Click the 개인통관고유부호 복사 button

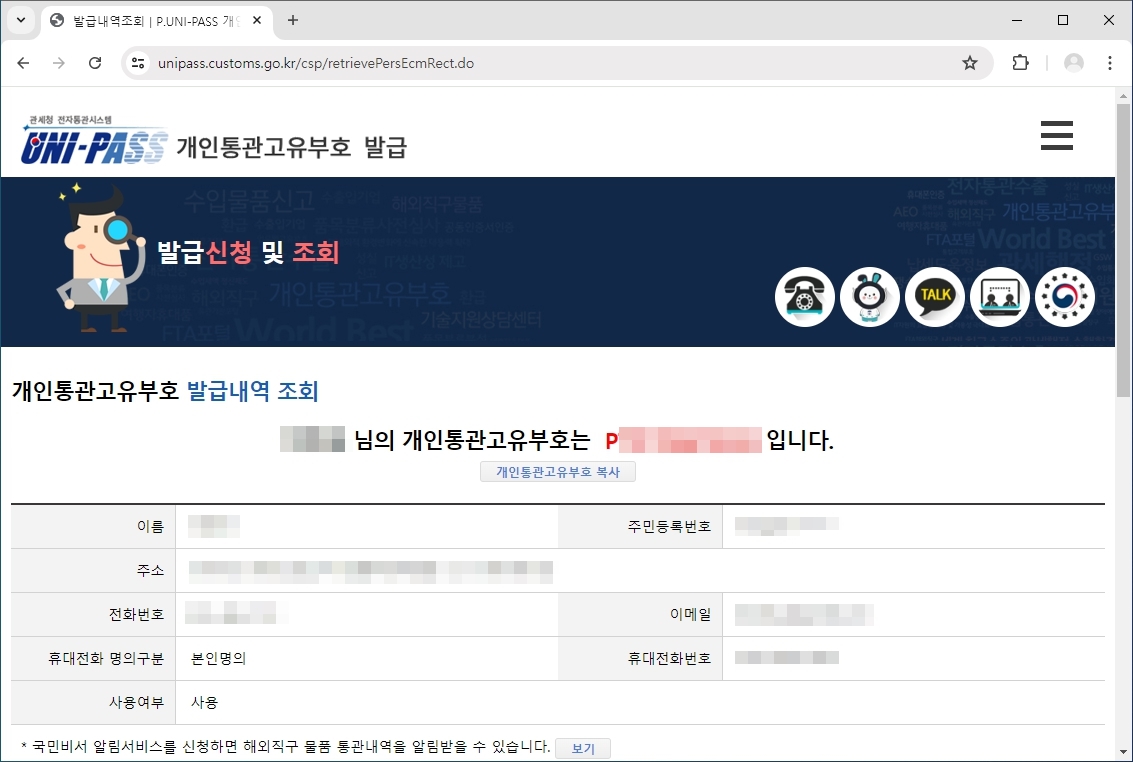tap(559, 471)
